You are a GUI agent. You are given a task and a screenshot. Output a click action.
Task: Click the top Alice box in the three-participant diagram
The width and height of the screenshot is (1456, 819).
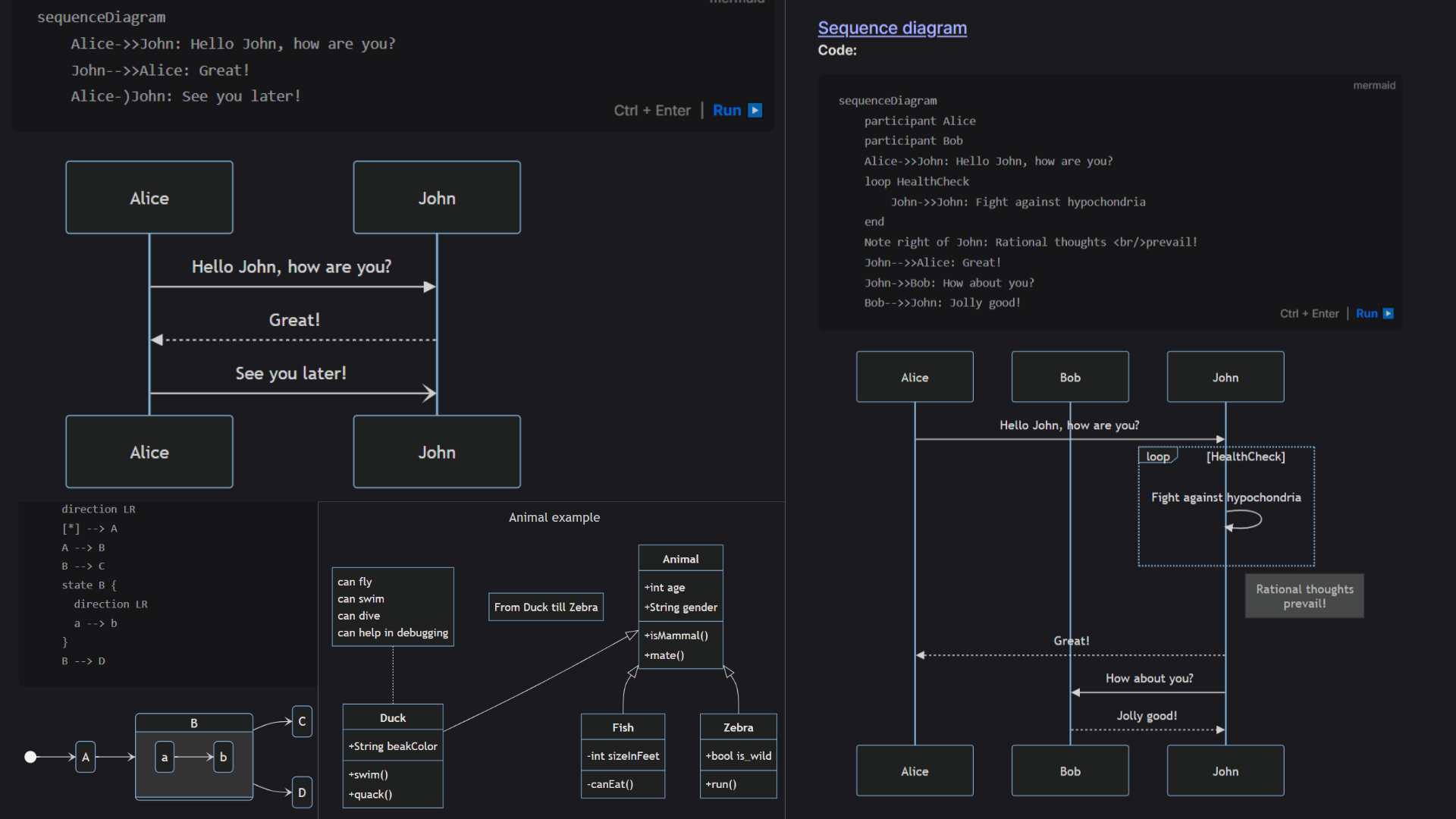point(915,377)
